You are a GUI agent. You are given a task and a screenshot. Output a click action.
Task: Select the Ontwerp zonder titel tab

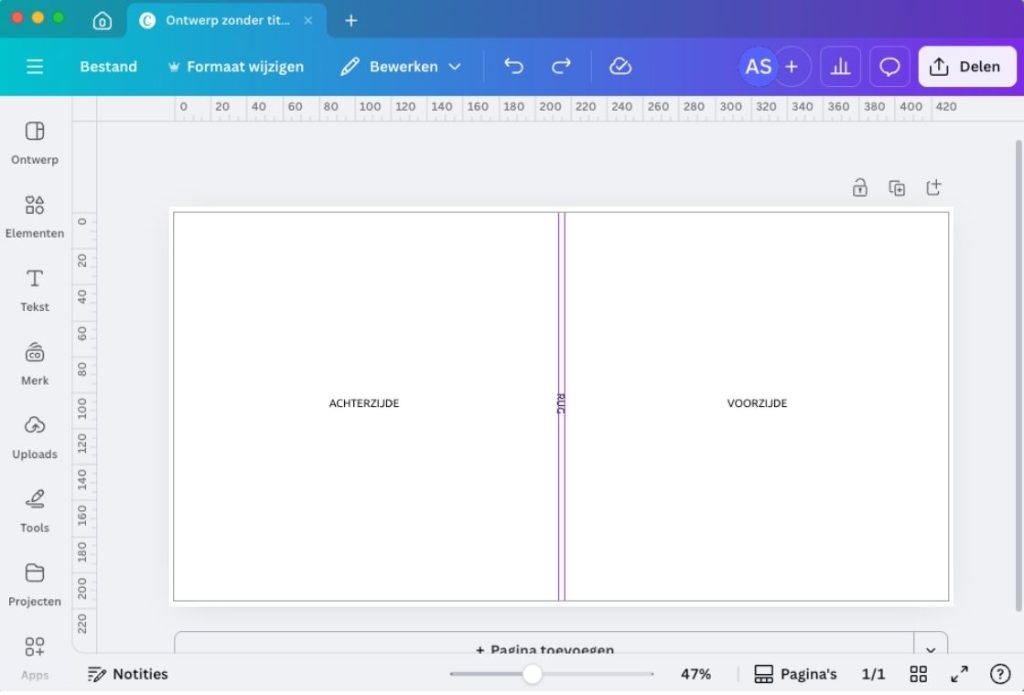227,20
